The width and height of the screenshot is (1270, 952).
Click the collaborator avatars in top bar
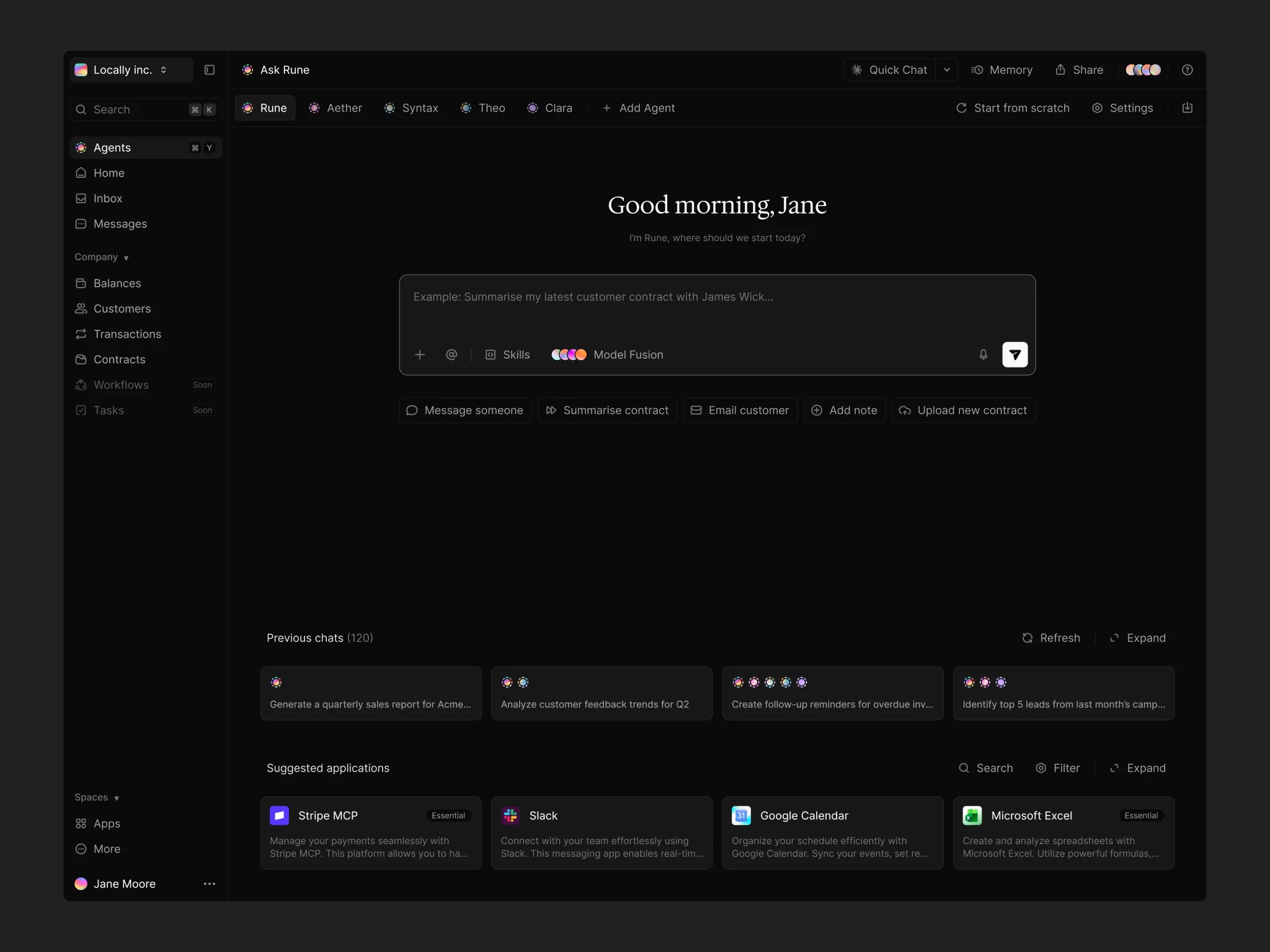click(1143, 70)
